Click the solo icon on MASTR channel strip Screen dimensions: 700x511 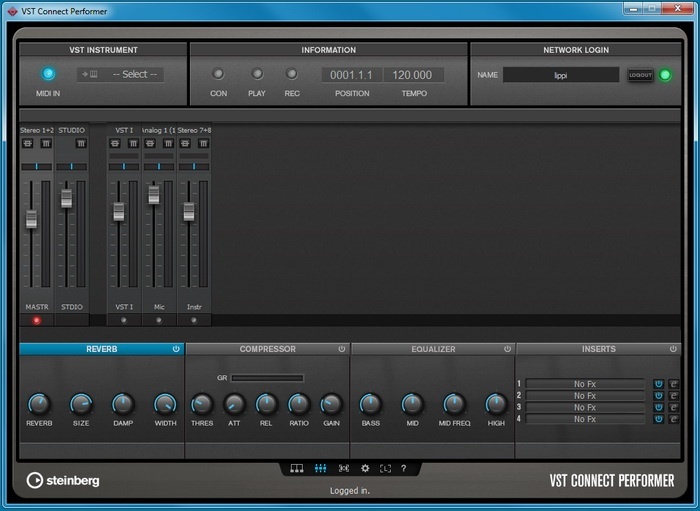(28, 143)
